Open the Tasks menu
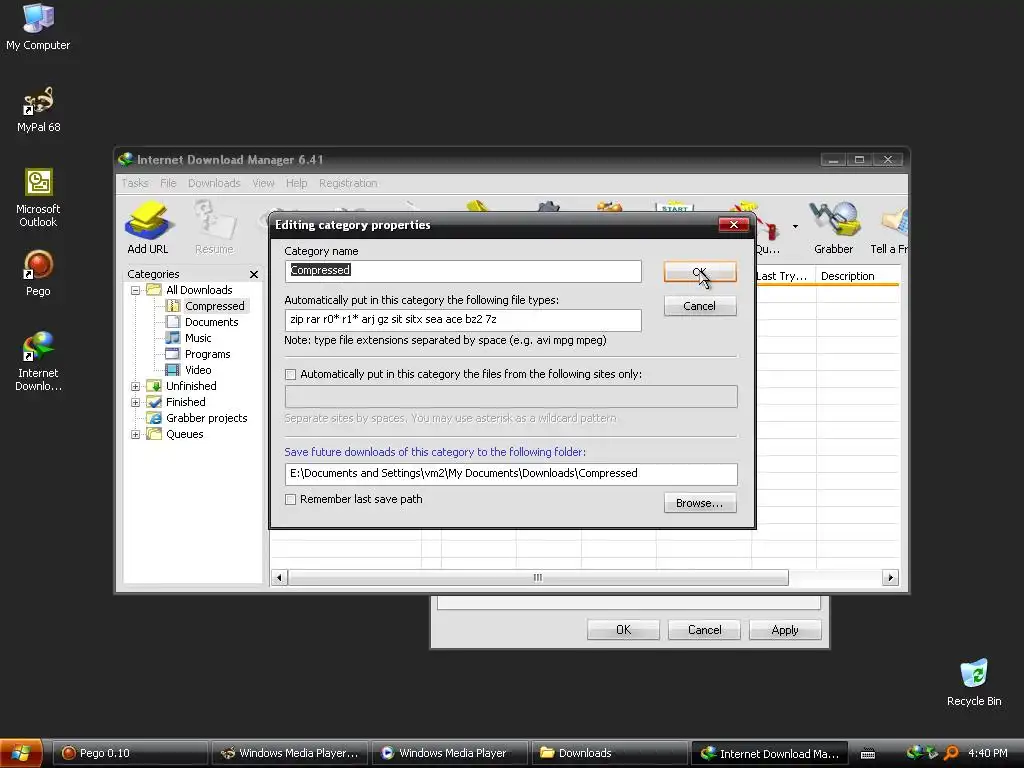The image size is (1024, 768). click(135, 183)
